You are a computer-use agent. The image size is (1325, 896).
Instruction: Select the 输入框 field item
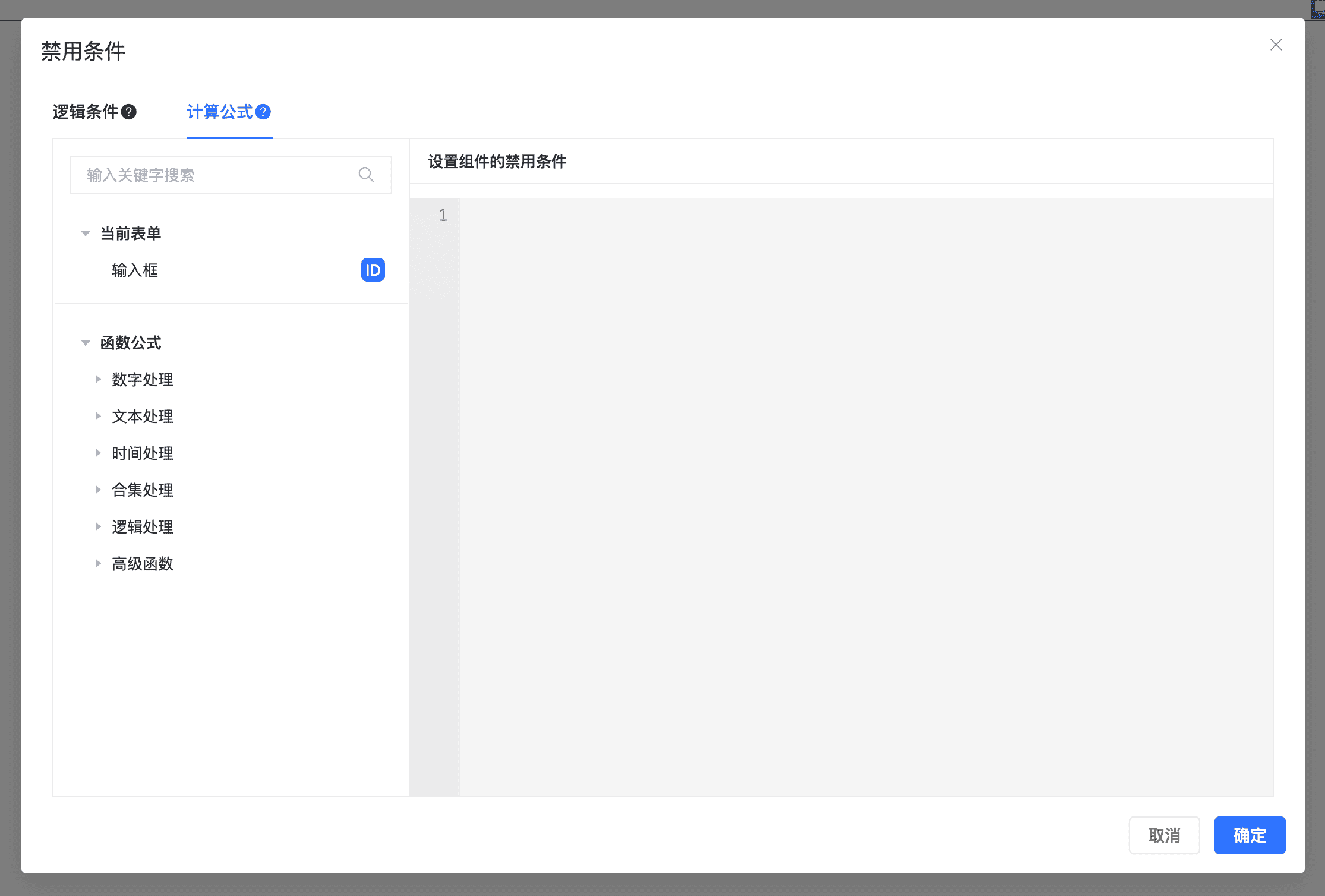click(135, 270)
